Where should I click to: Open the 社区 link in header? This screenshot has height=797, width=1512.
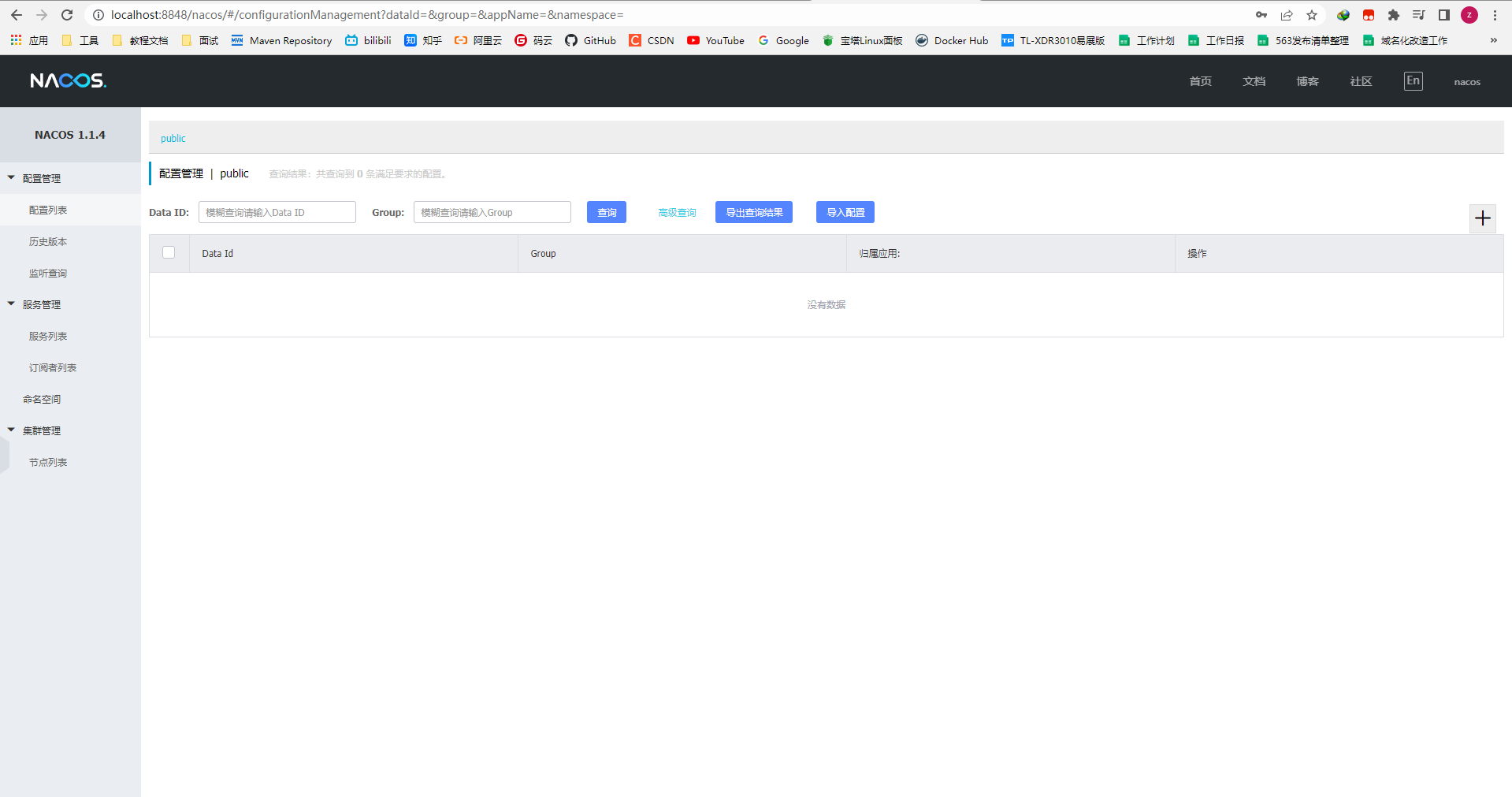click(1361, 81)
